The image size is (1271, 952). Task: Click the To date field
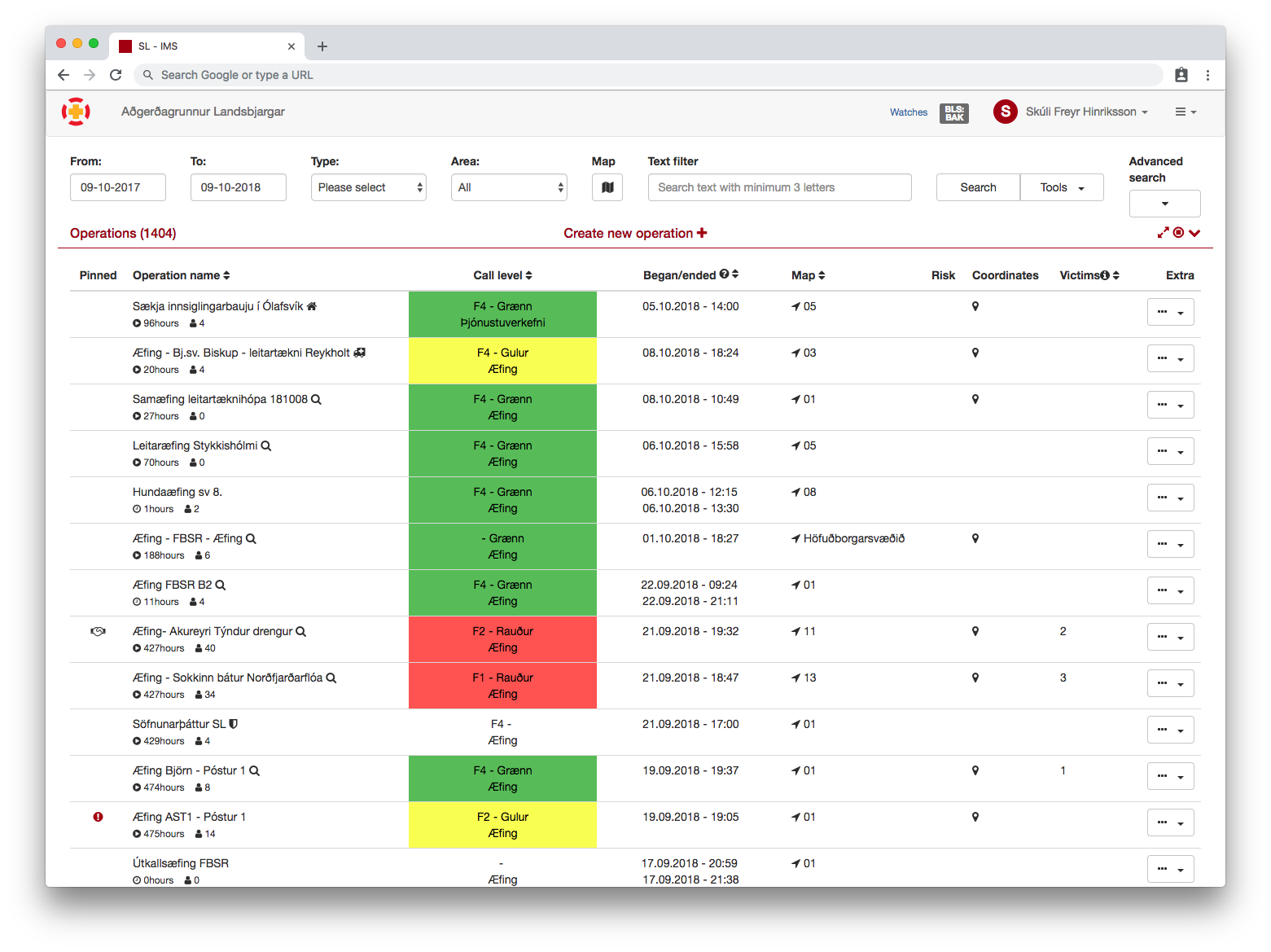[x=239, y=187]
